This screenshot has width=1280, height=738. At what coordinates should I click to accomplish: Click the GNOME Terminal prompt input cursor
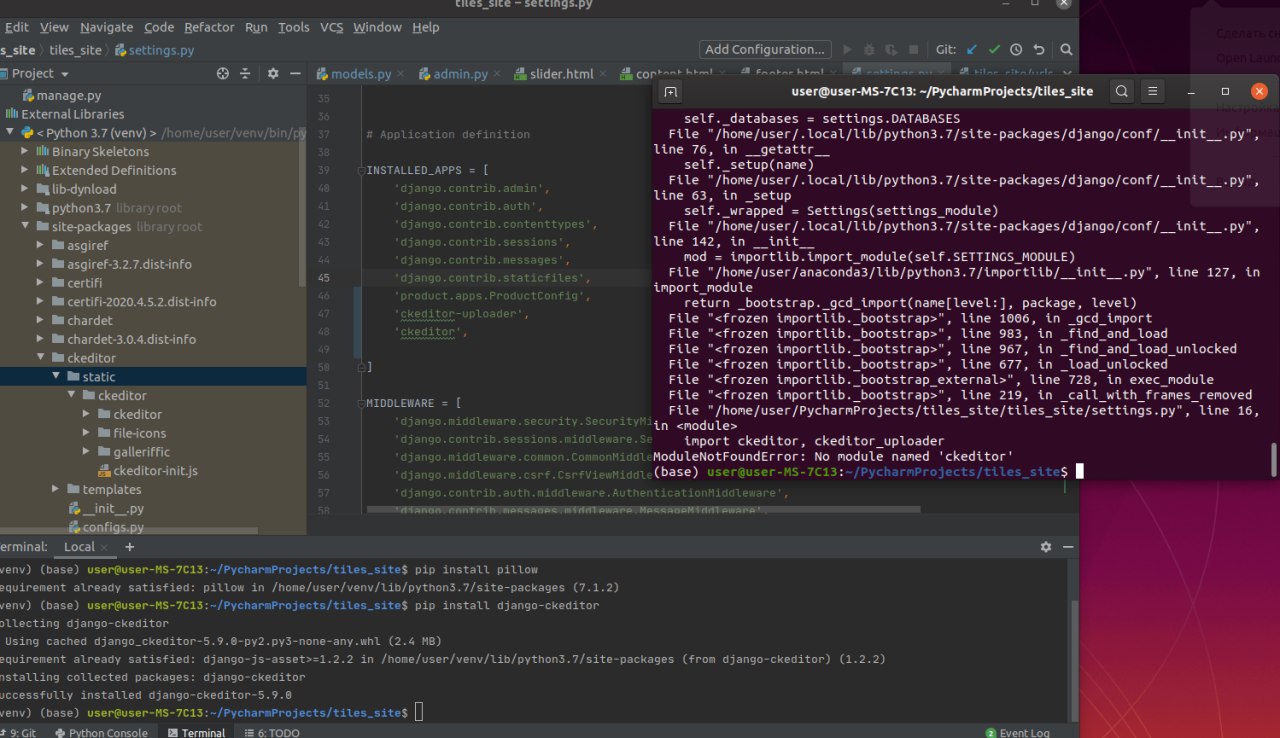pyautogui.click(x=1080, y=471)
